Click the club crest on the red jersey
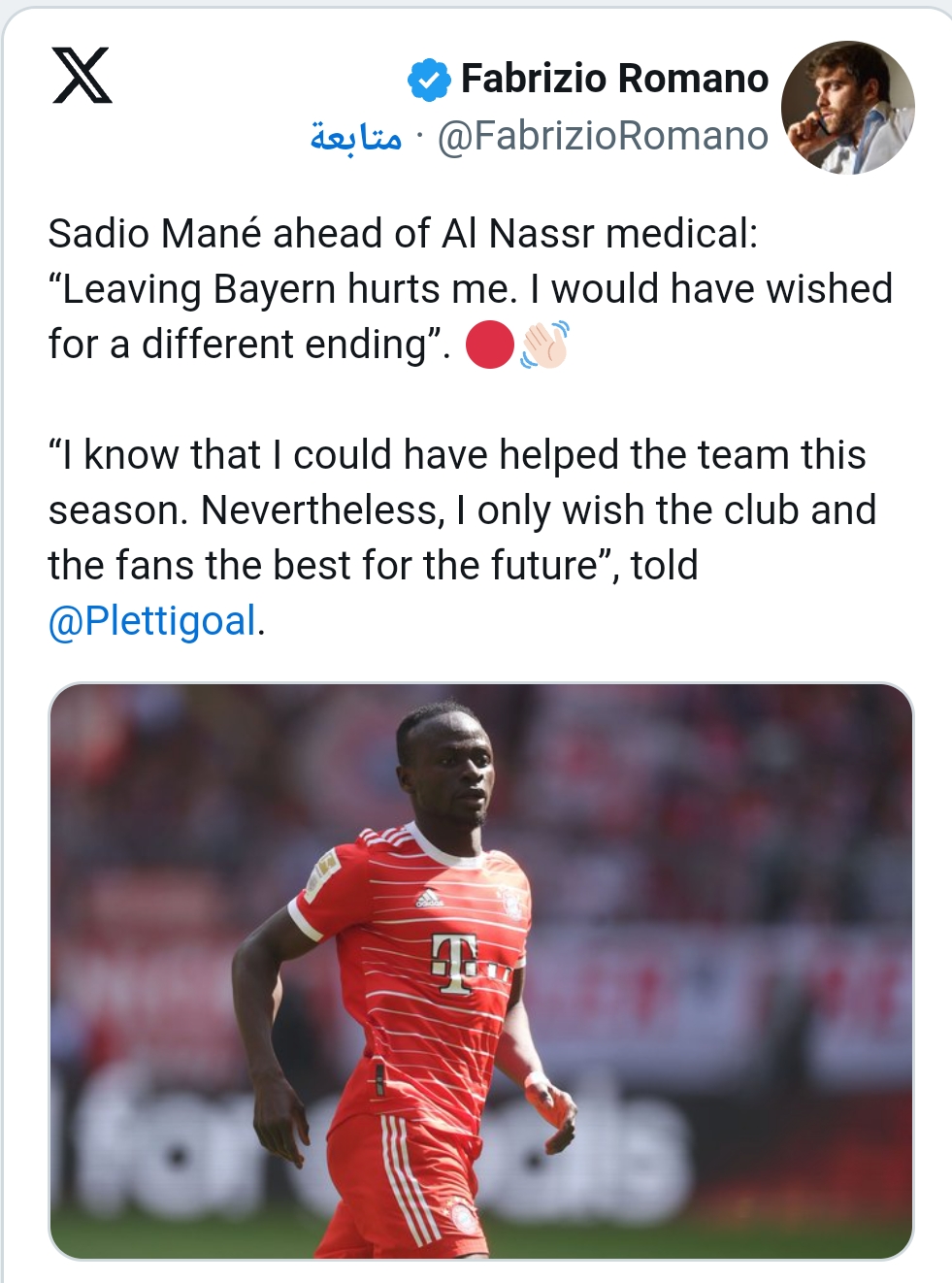 509,904
